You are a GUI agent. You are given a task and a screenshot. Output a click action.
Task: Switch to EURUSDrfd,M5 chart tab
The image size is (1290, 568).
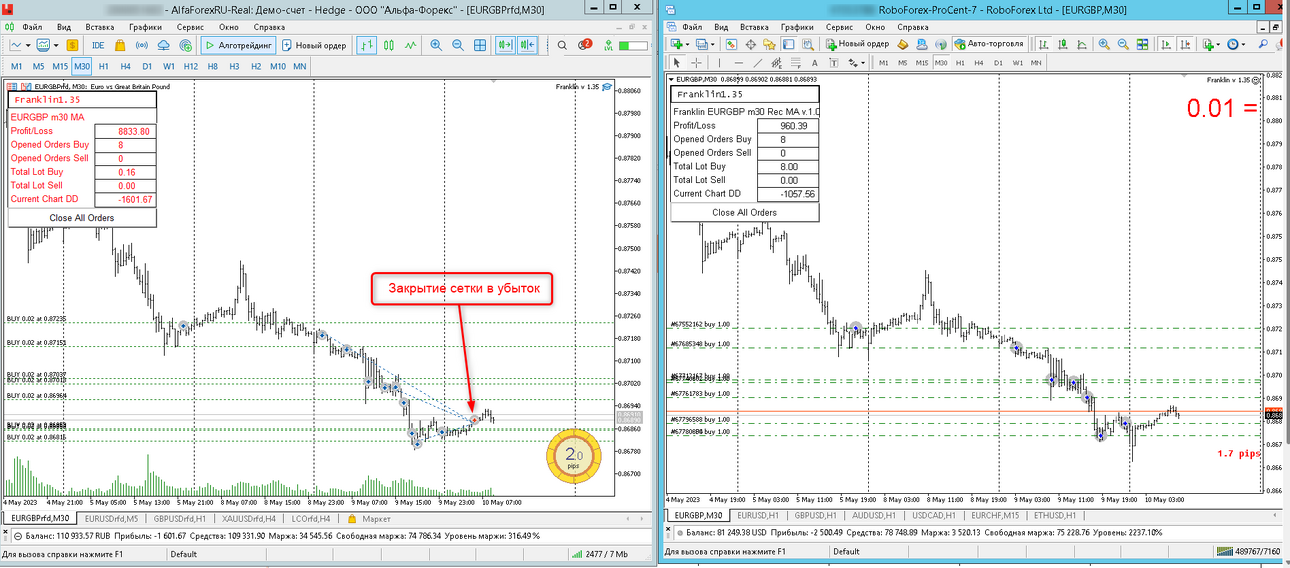(112, 518)
